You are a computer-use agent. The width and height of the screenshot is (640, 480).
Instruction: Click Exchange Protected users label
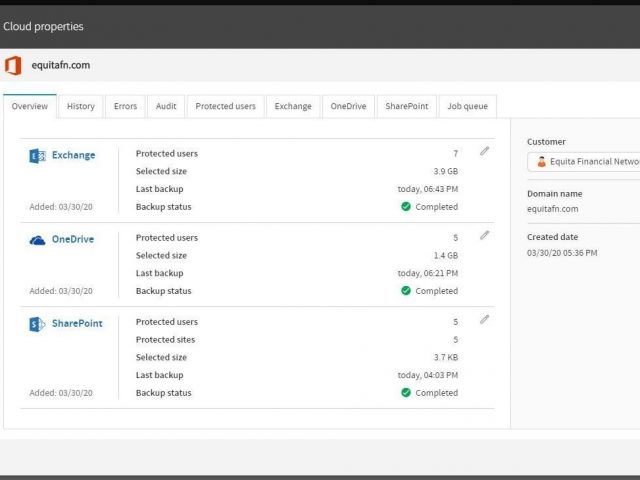(x=167, y=154)
